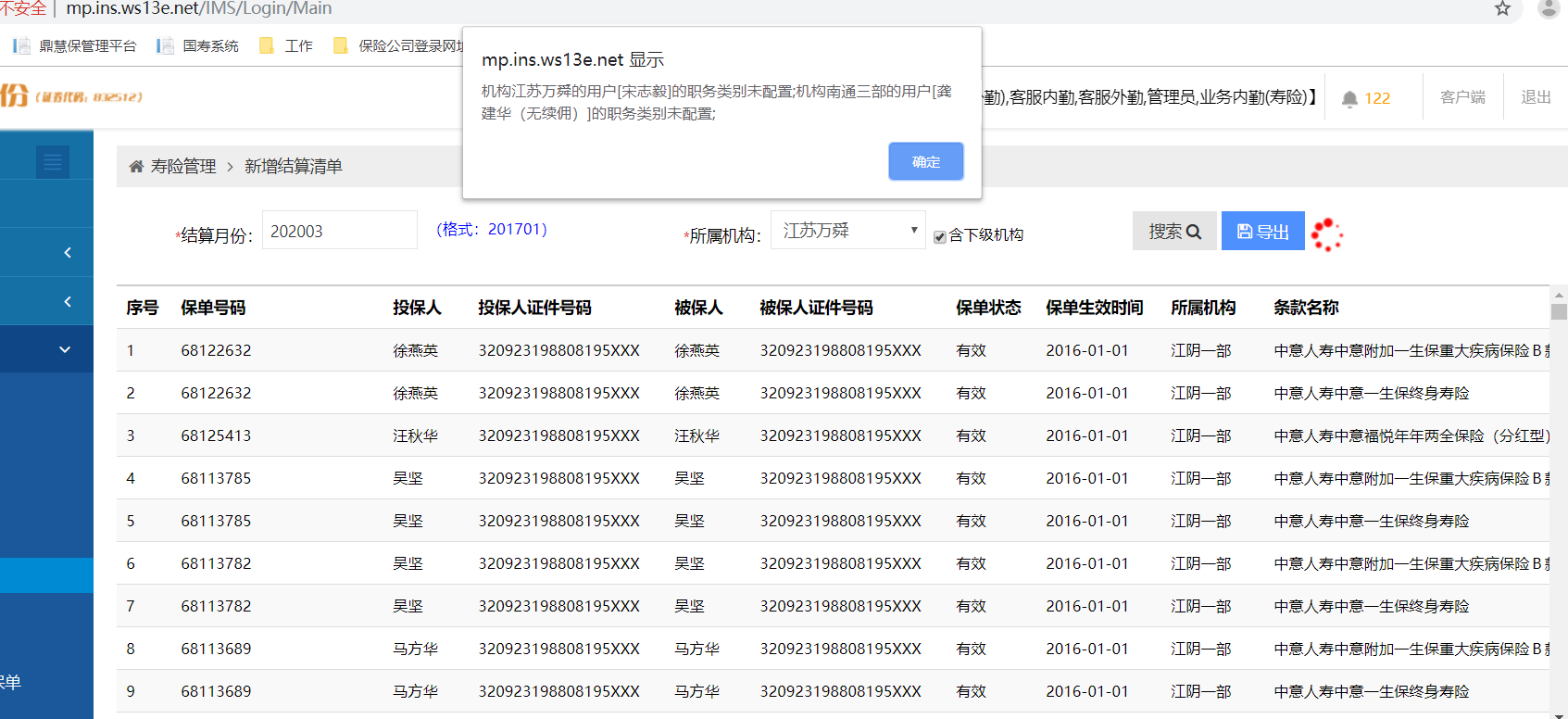Open the 工作 bookmark folder
The width and height of the screenshot is (1568, 719).
click(286, 45)
